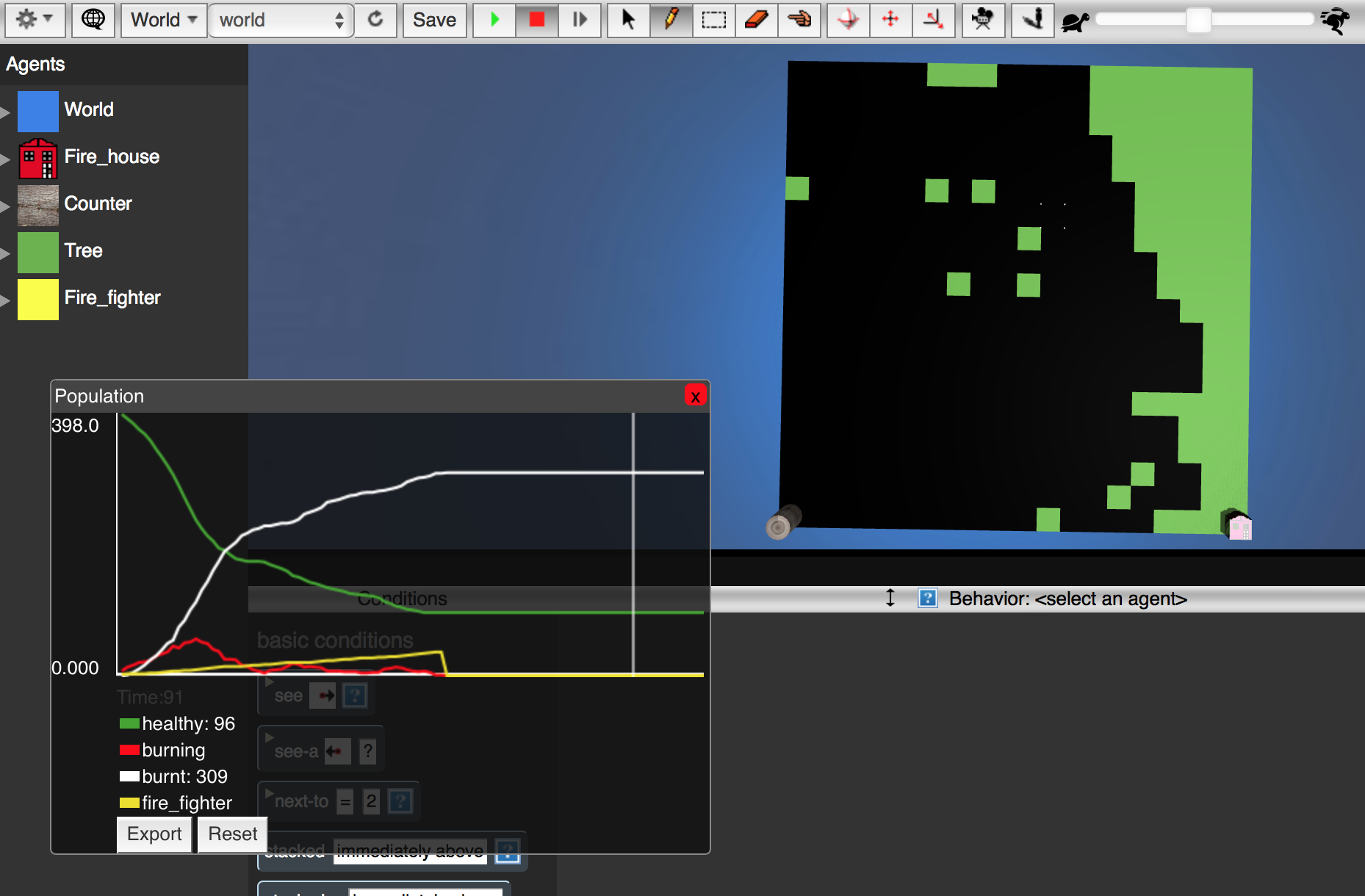The height and width of the screenshot is (896, 1365).
Task: Click the Fire_house agent label
Action: point(112,156)
